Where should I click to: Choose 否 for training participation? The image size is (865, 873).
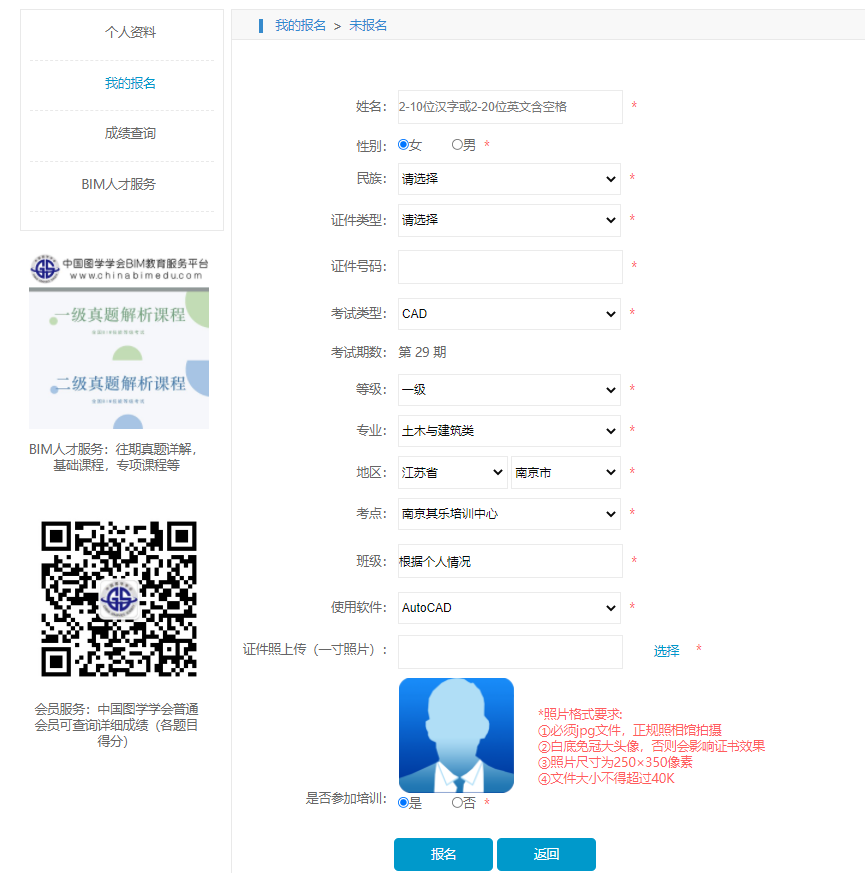(x=458, y=802)
